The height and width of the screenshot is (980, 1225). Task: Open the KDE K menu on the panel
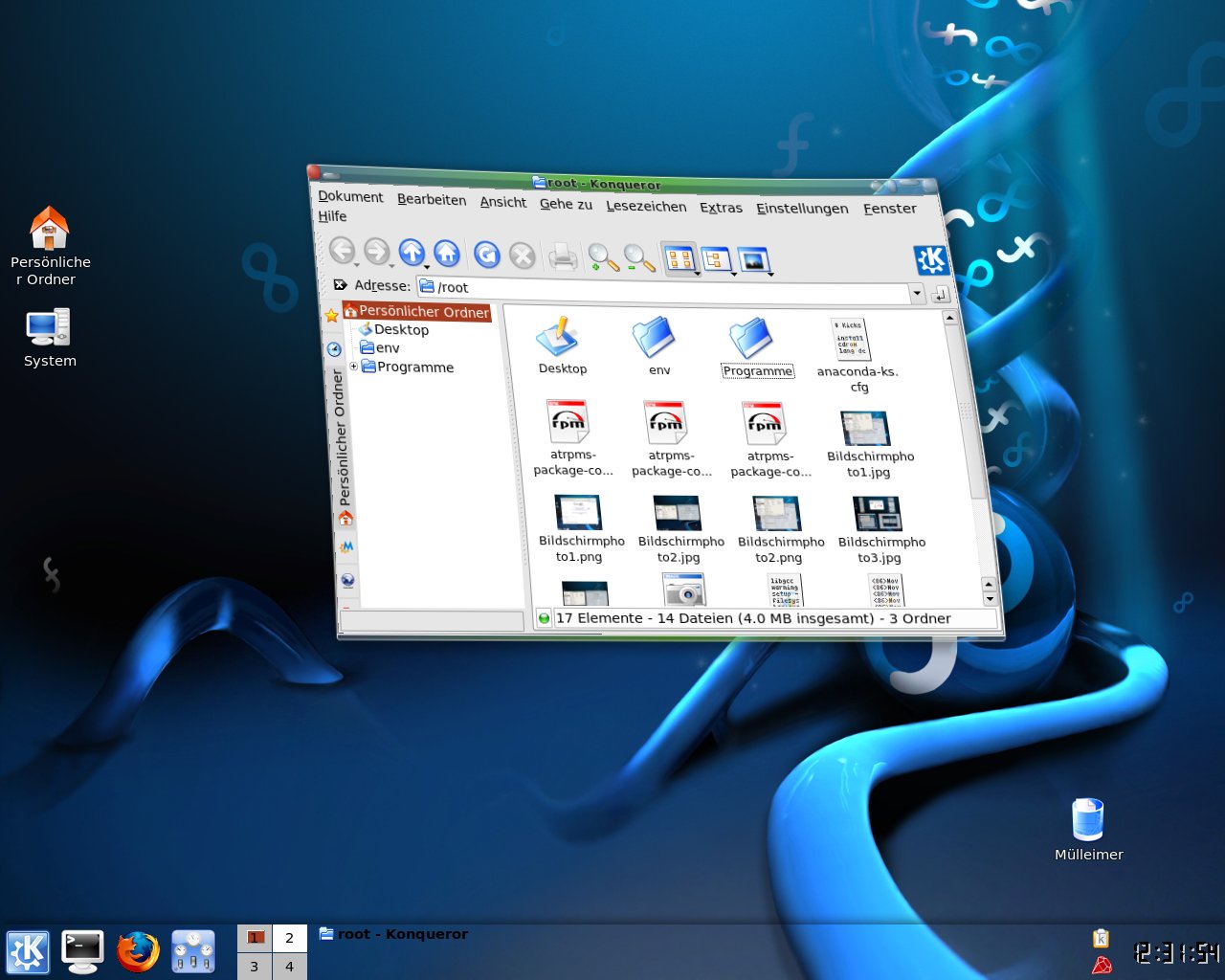tap(28, 952)
